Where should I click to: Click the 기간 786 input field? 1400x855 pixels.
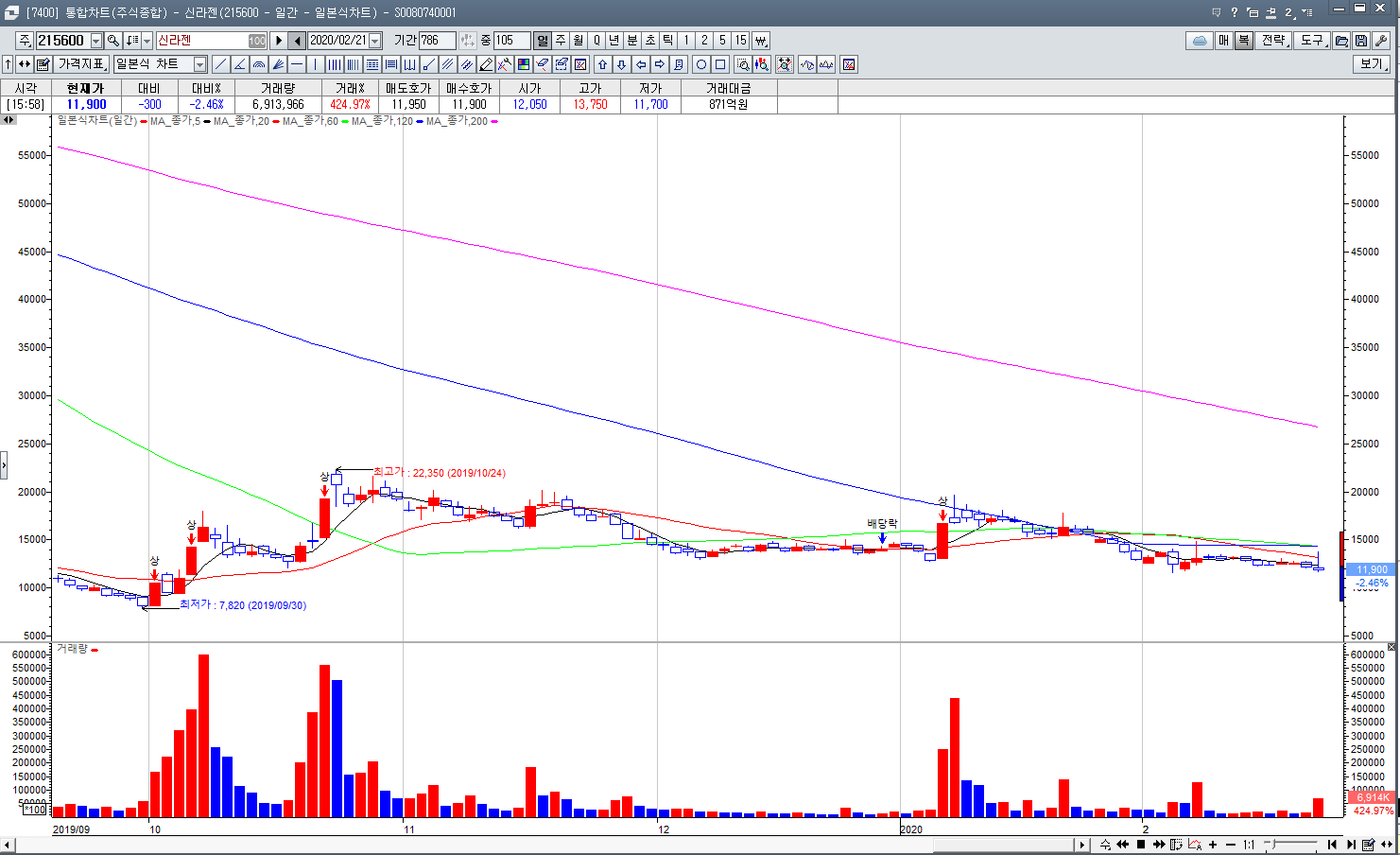[438, 41]
